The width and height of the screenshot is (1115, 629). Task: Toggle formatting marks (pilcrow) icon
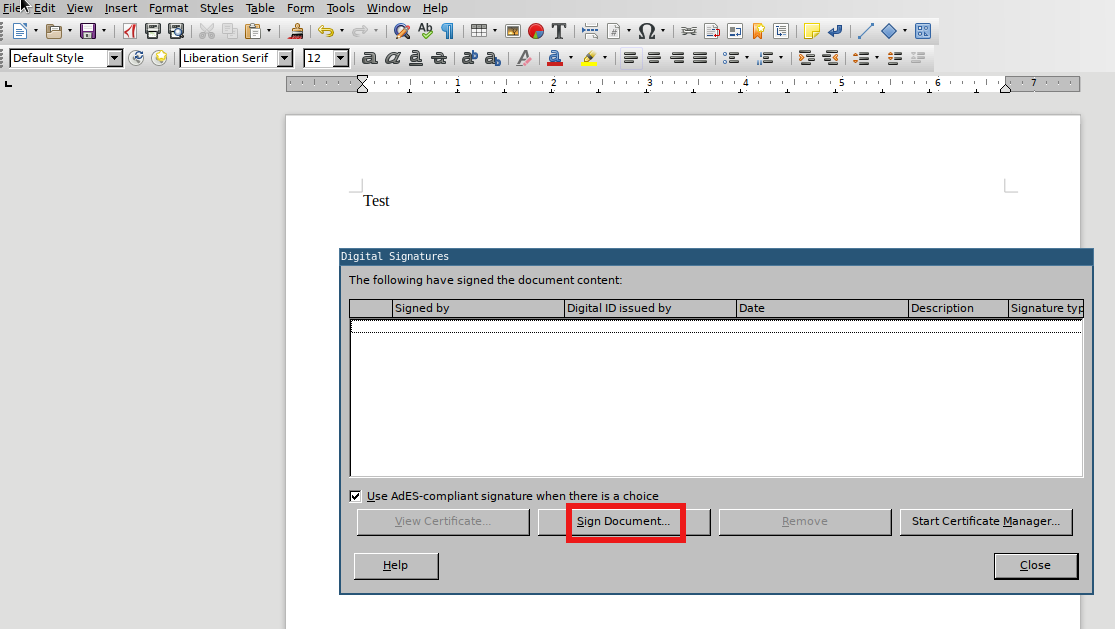click(x=447, y=32)
